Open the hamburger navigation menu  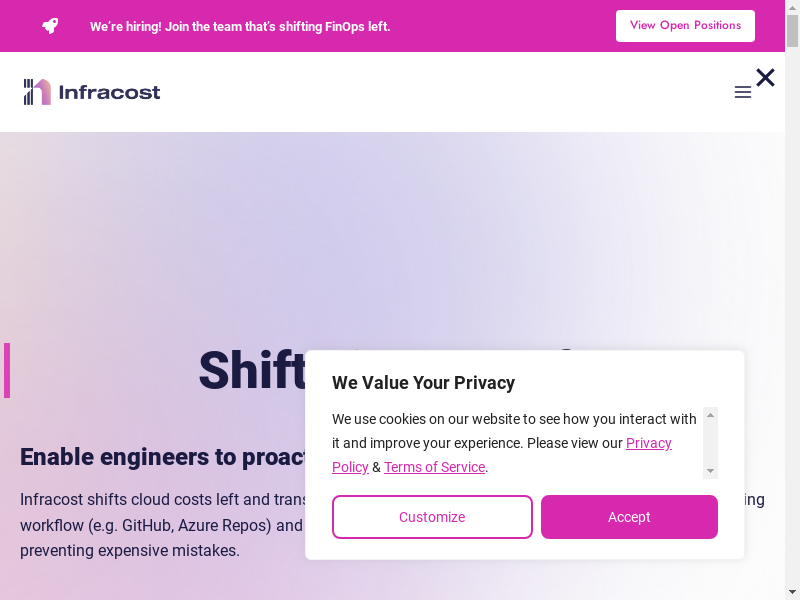tap(743, 92)
